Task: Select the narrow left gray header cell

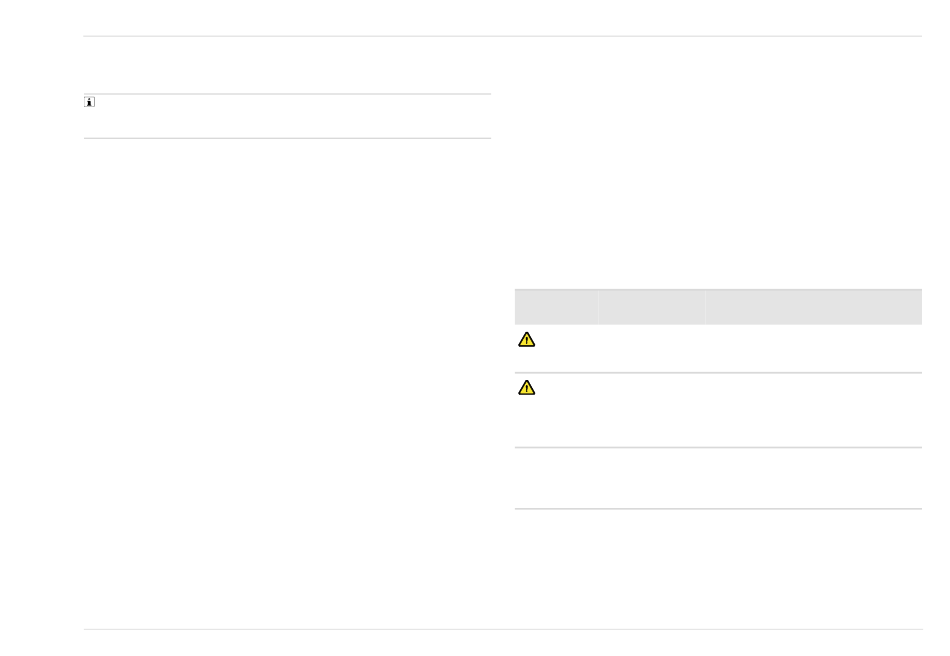Action: tap(556, 307)
